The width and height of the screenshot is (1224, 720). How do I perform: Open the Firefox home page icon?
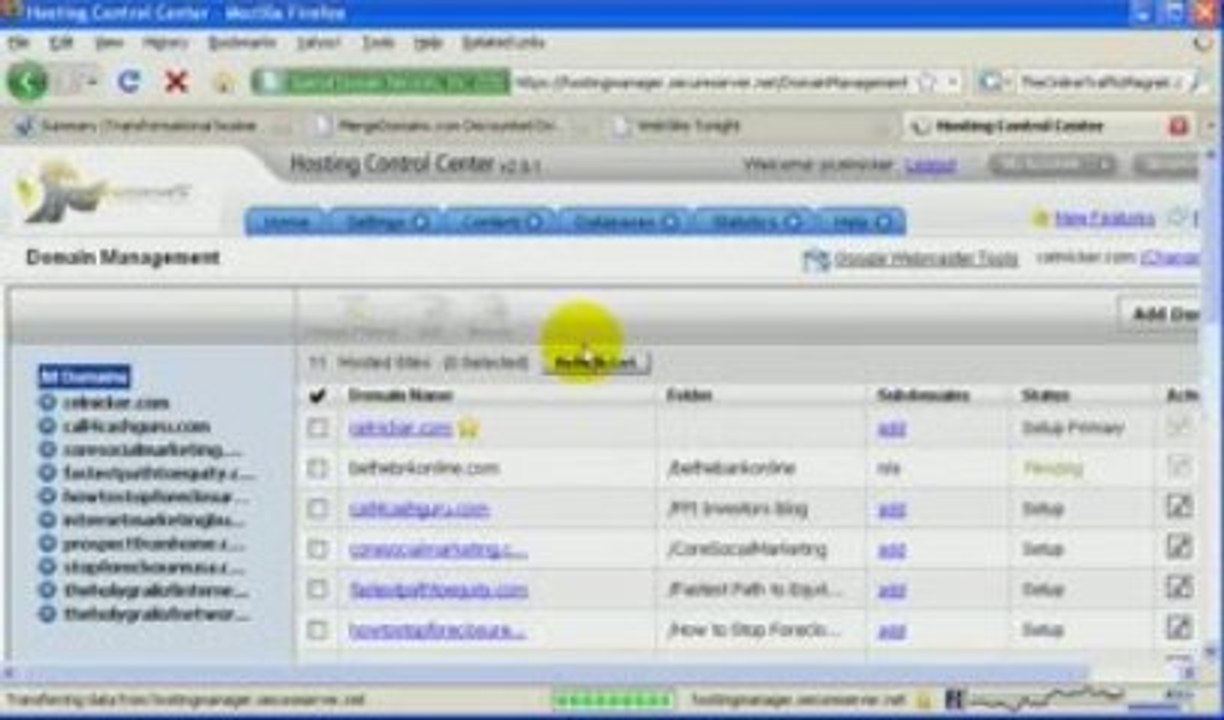tap(224, 82)
